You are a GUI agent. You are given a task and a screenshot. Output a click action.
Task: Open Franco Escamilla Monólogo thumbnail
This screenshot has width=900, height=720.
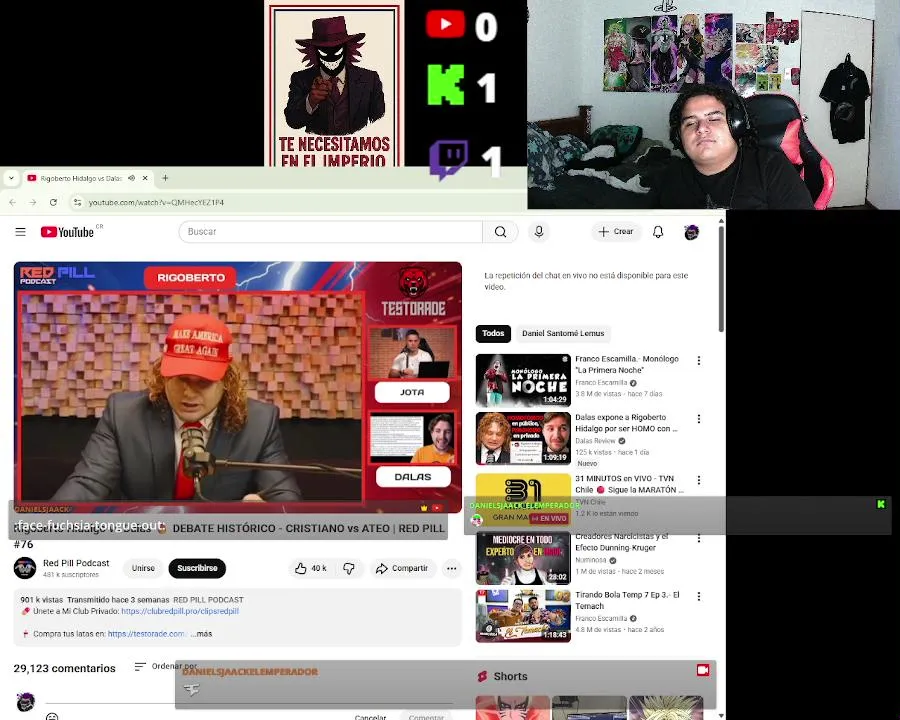tap(523, 380)
